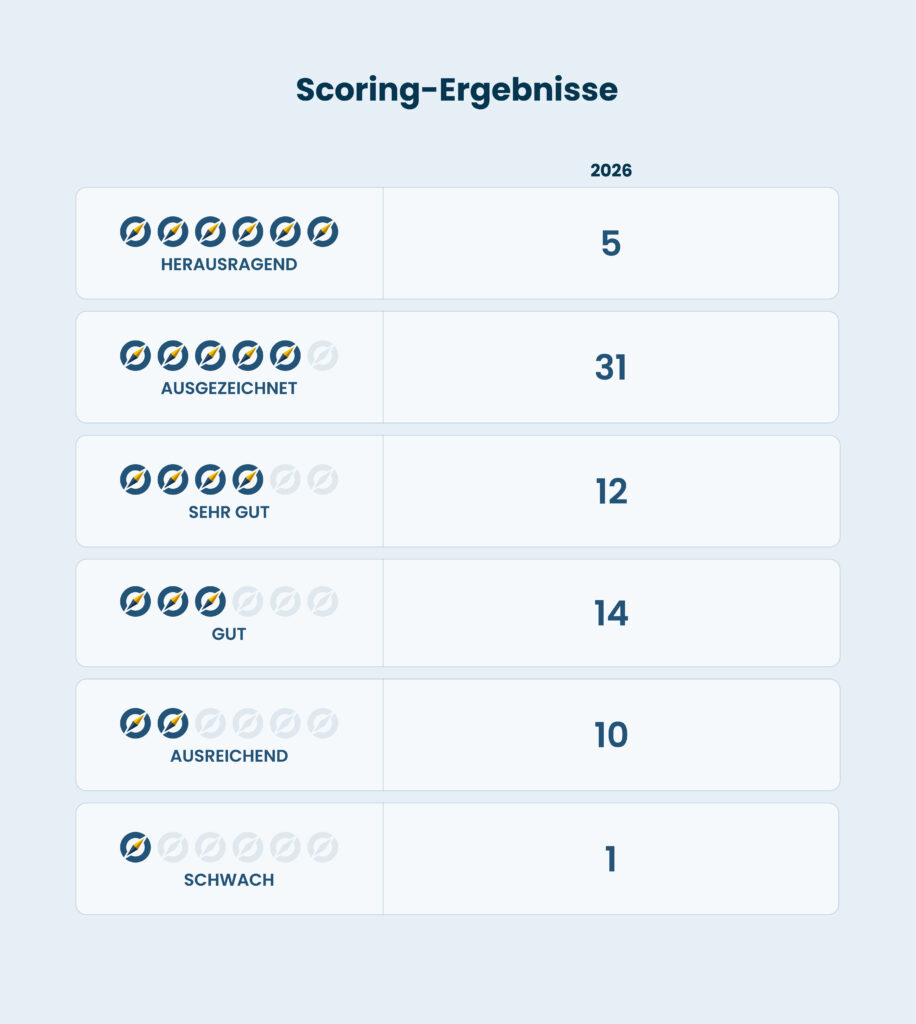Click the second blue compass above AUSREICHEND
Image resolution: width=916 pixels, height=1024 pixels.
172,723
